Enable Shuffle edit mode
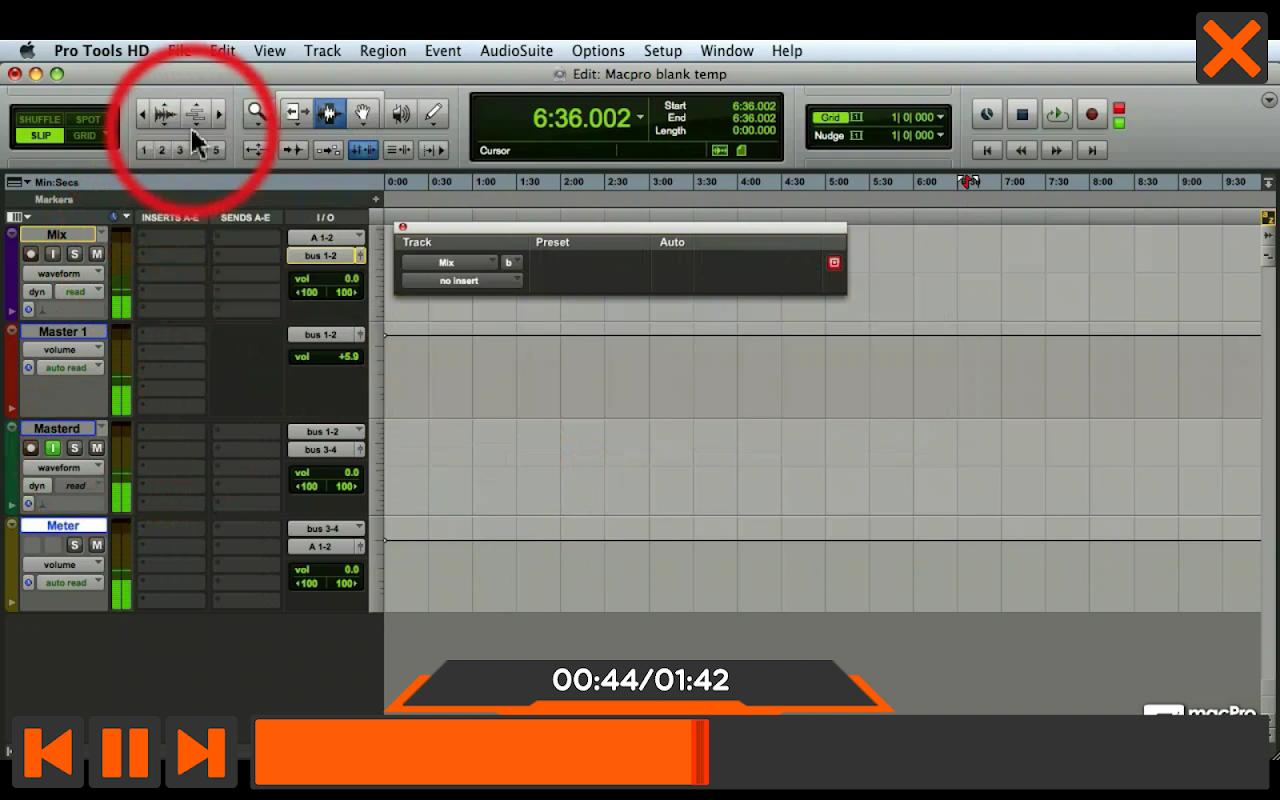 (40, 120)
